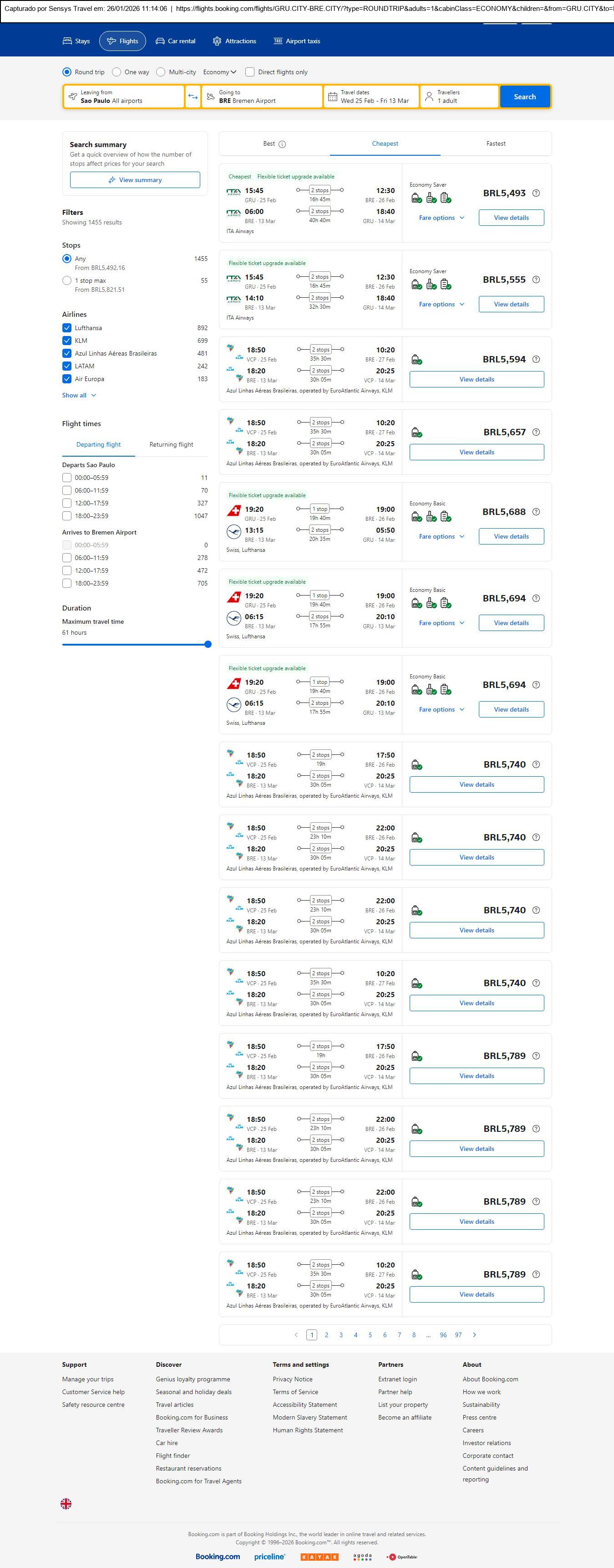Click the calendar icon in Travel dates
The width and height of the screenshot is (614, 1568).
click(332, 97)
